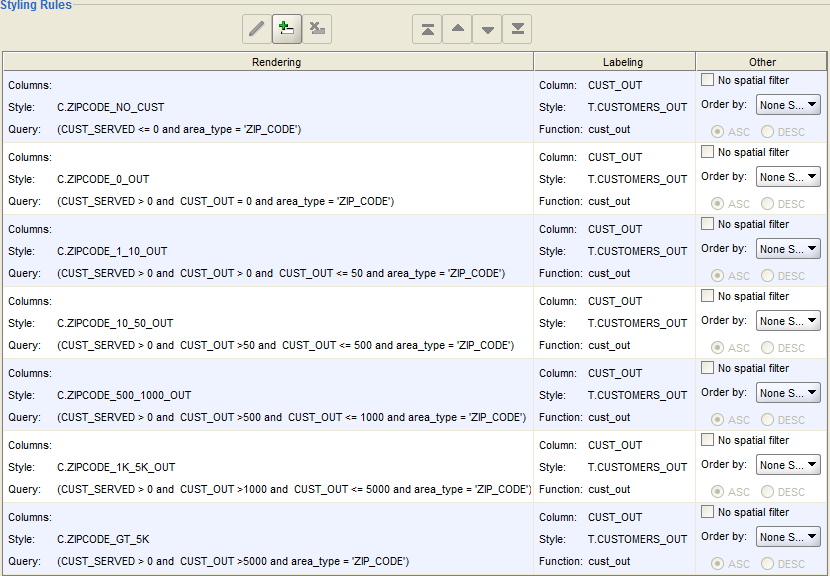The height and width of the screenshot is (576, 830).
Task: Open Order by dropdown for ZIPCODE_GT_5K rule
Action: 788,537
